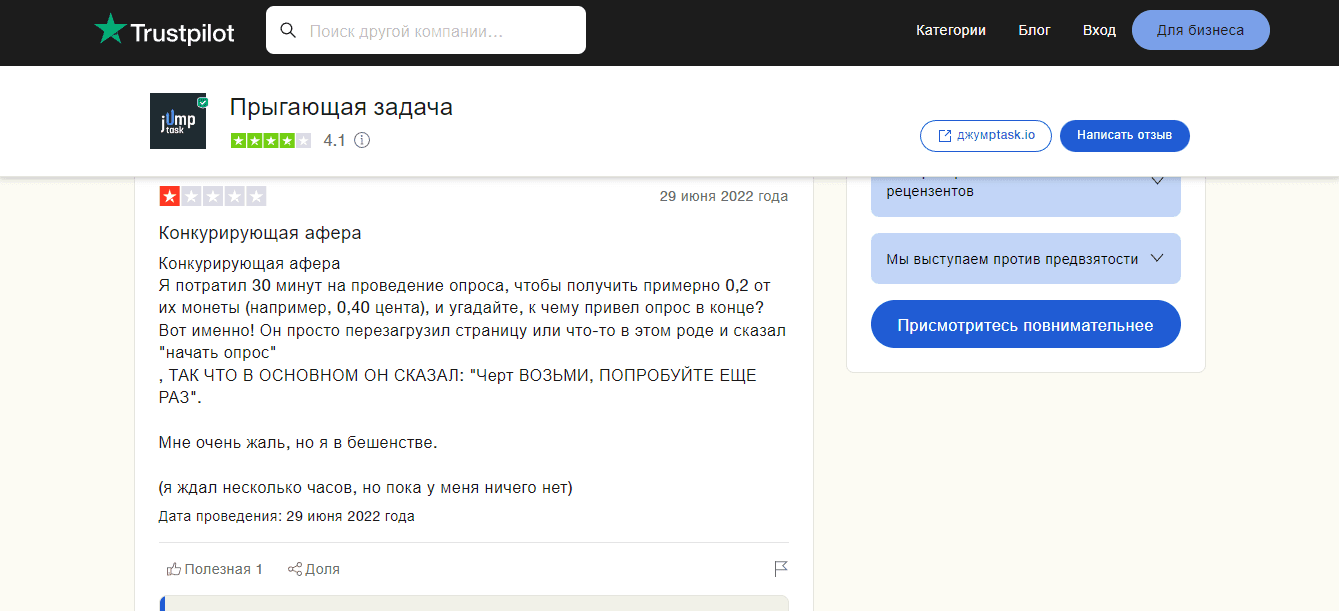Click the share Доля icon
The width and height of the screenshot is (1339, 611).
click(x=295, y=569)
